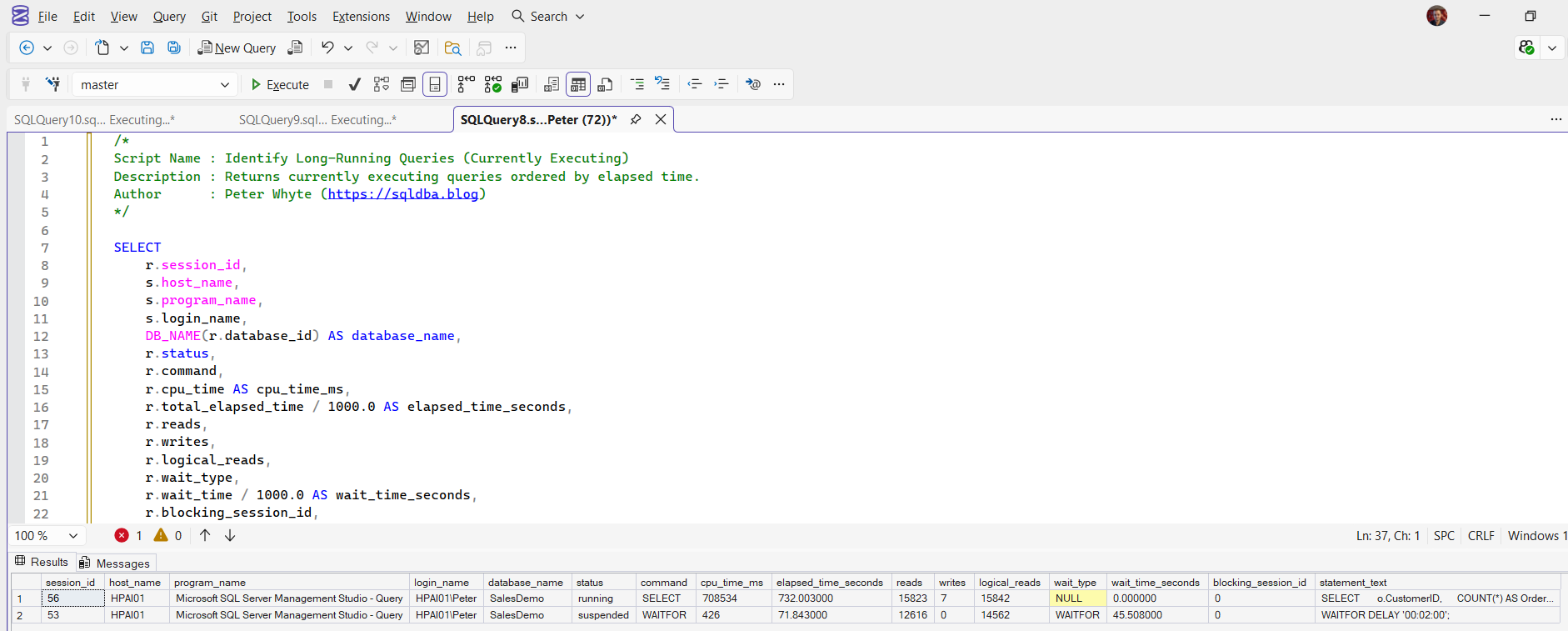The width and height of the screenshot is (1568, 631).
Task: Click the Execute query button
Action: (x=280, y=84)
